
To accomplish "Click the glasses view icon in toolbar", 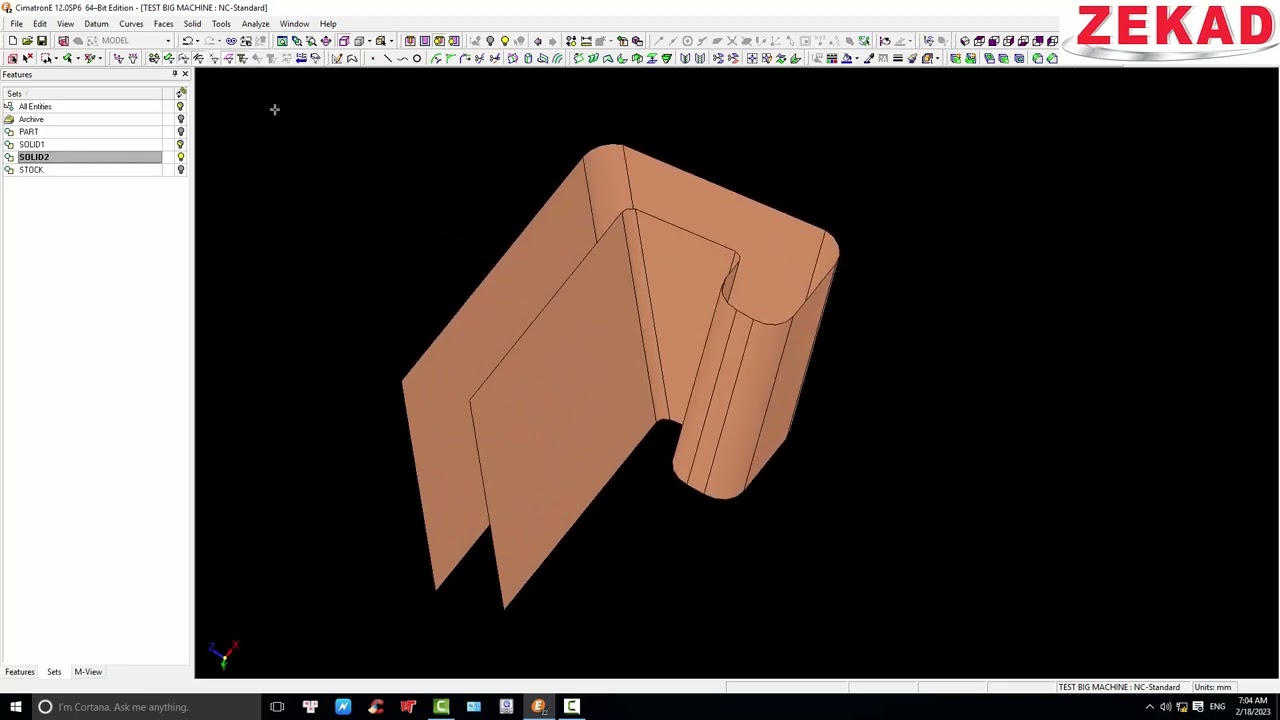I will tap(230, 41).
